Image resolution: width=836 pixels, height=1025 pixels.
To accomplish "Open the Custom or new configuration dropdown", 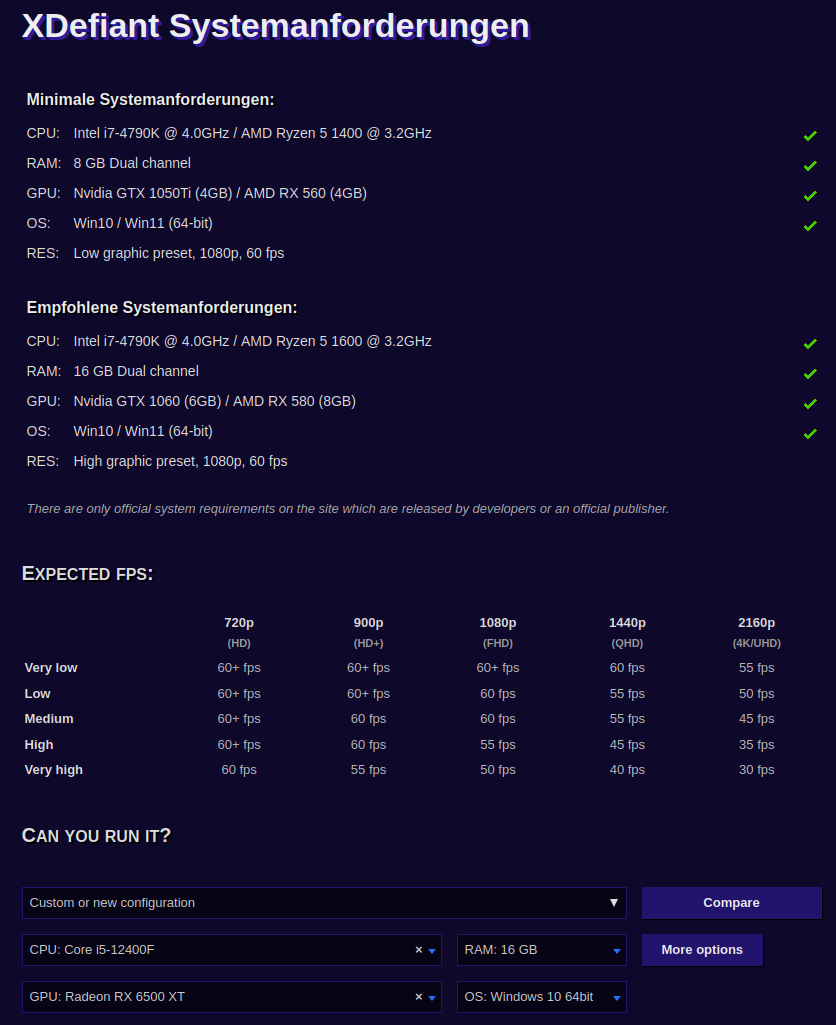I will click(x=615, y=902).
